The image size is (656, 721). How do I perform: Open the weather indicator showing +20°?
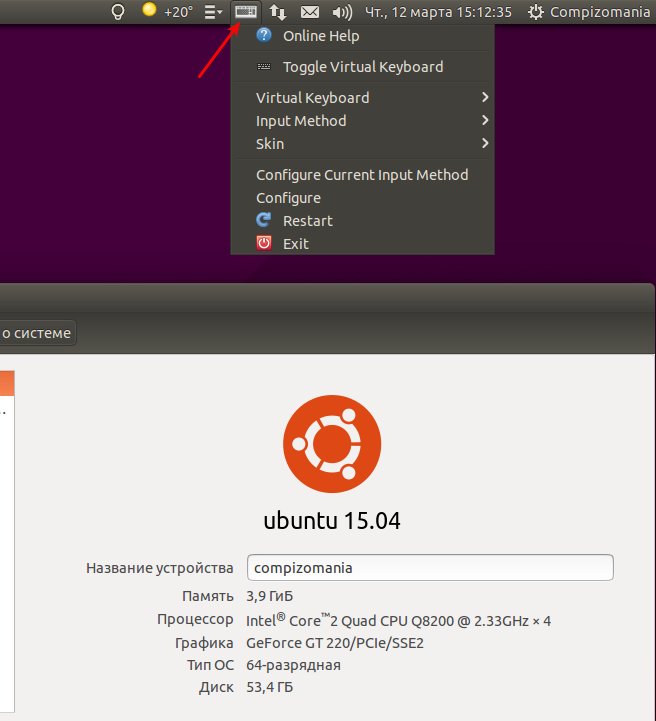(167, 11)
